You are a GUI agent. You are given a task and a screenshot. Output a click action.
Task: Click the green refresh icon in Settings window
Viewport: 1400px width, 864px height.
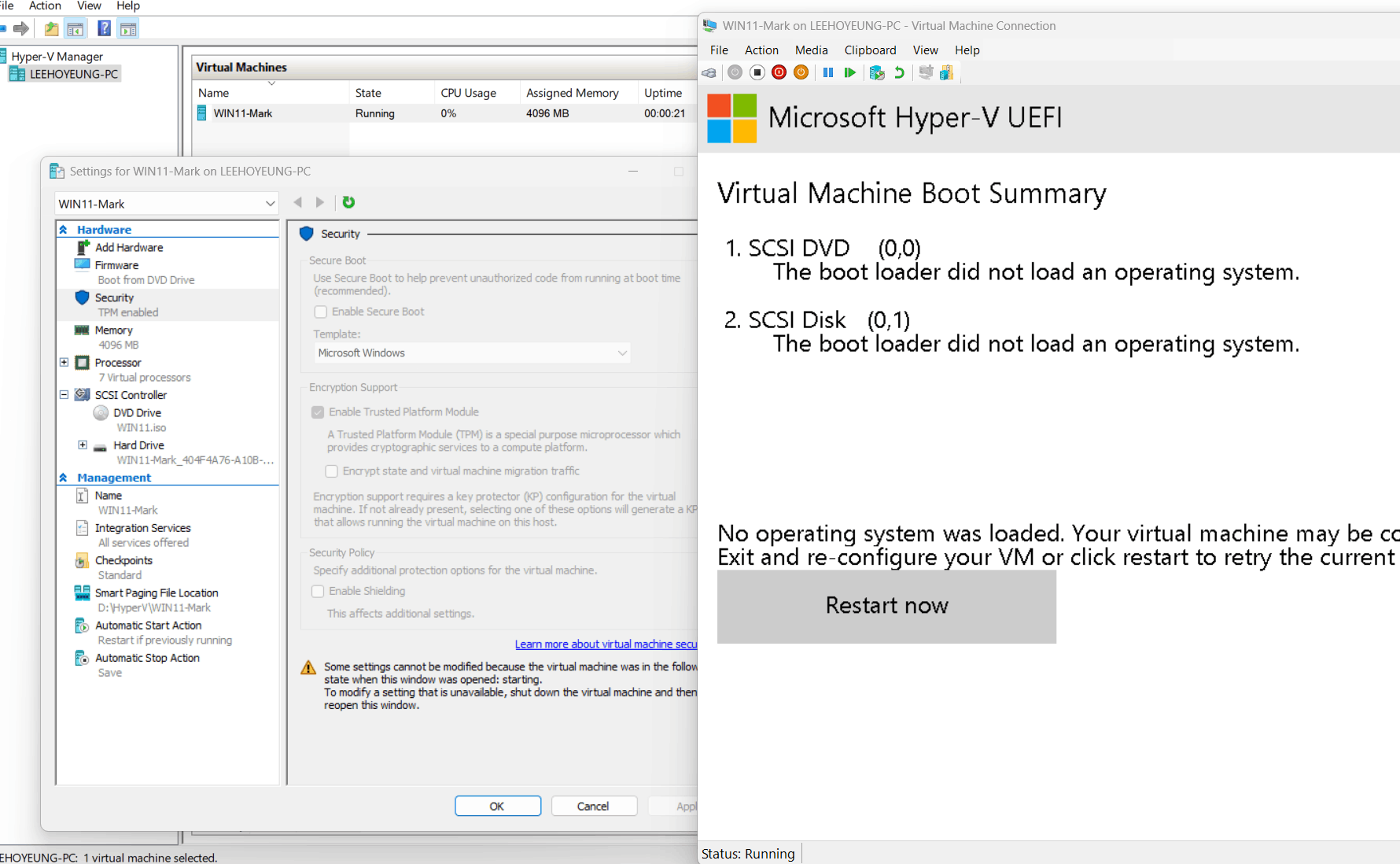tap(348, 202)
